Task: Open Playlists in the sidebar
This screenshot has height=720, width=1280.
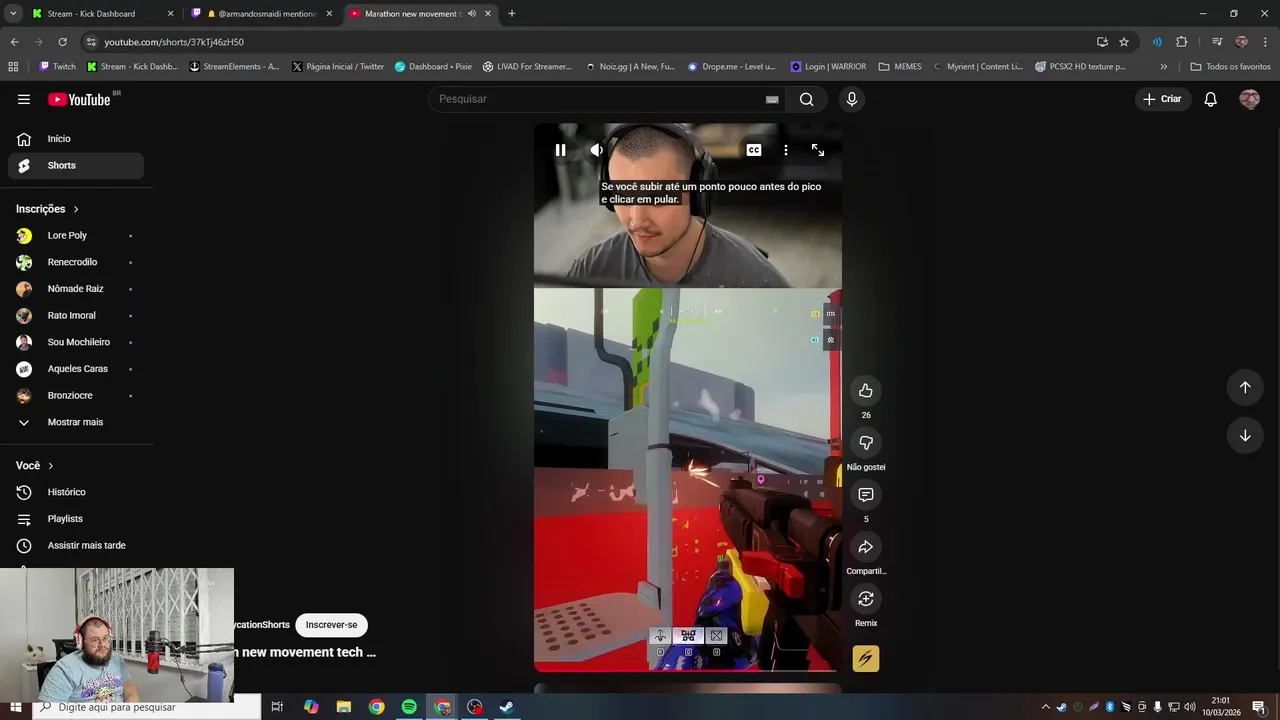Action: coord(76,519)
